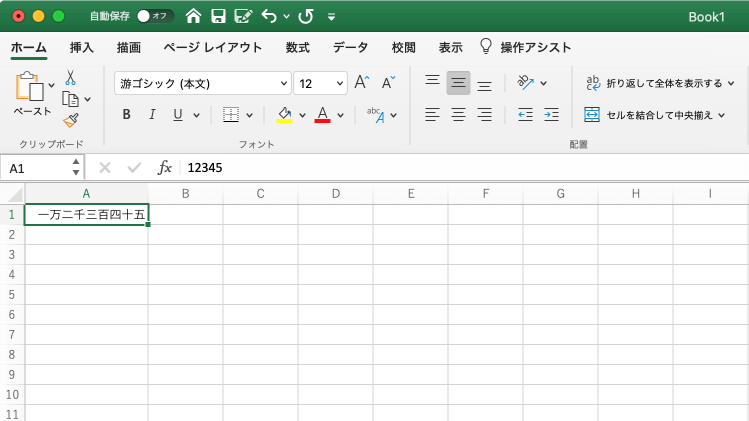Toggle Italic formatting
Viewport: 749px width, 421px height.
pyautogui.click(x=152, y=115)
